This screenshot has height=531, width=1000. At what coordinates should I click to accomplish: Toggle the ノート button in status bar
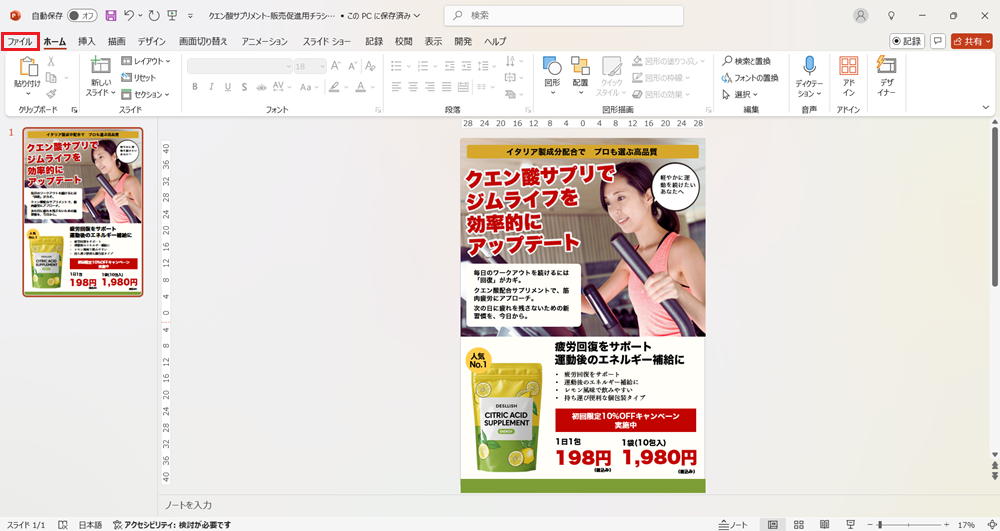pyautogui.click(x=733, y=525)
